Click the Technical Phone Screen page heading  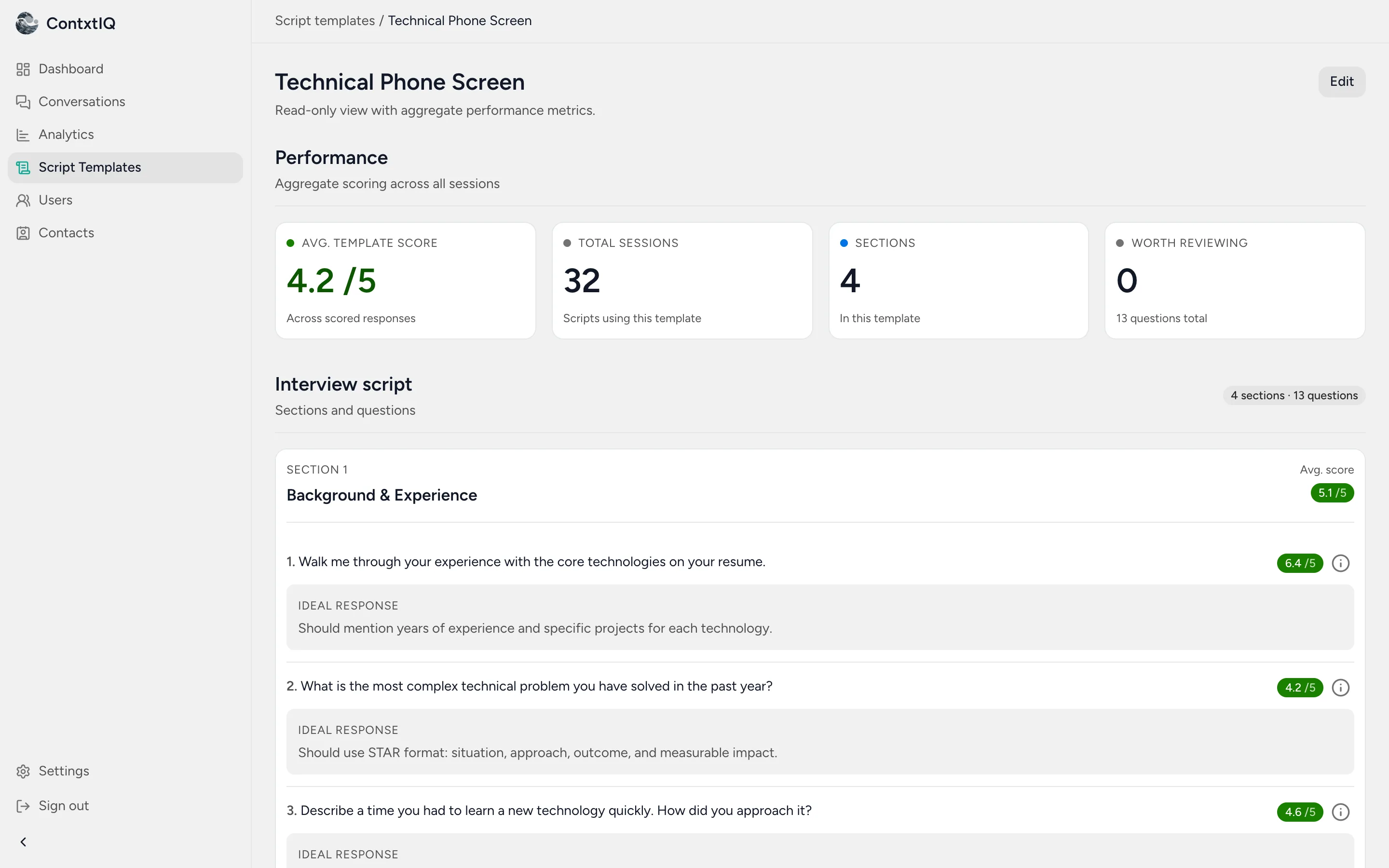399,82
